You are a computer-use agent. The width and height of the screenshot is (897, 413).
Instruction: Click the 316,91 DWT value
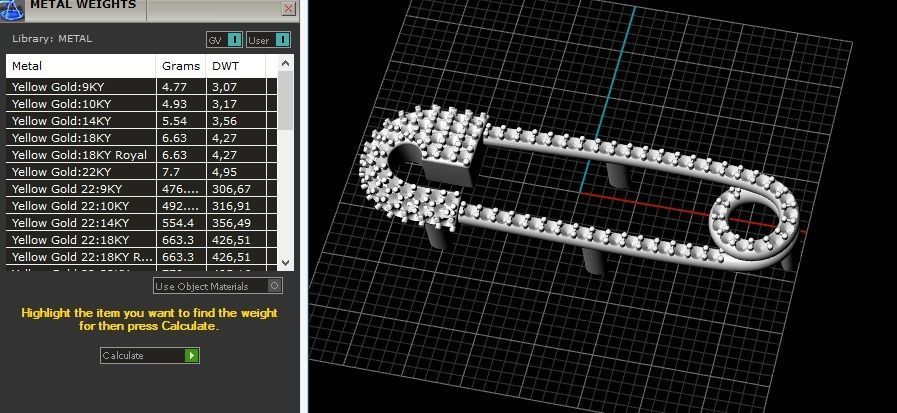[x=231, y=206]
